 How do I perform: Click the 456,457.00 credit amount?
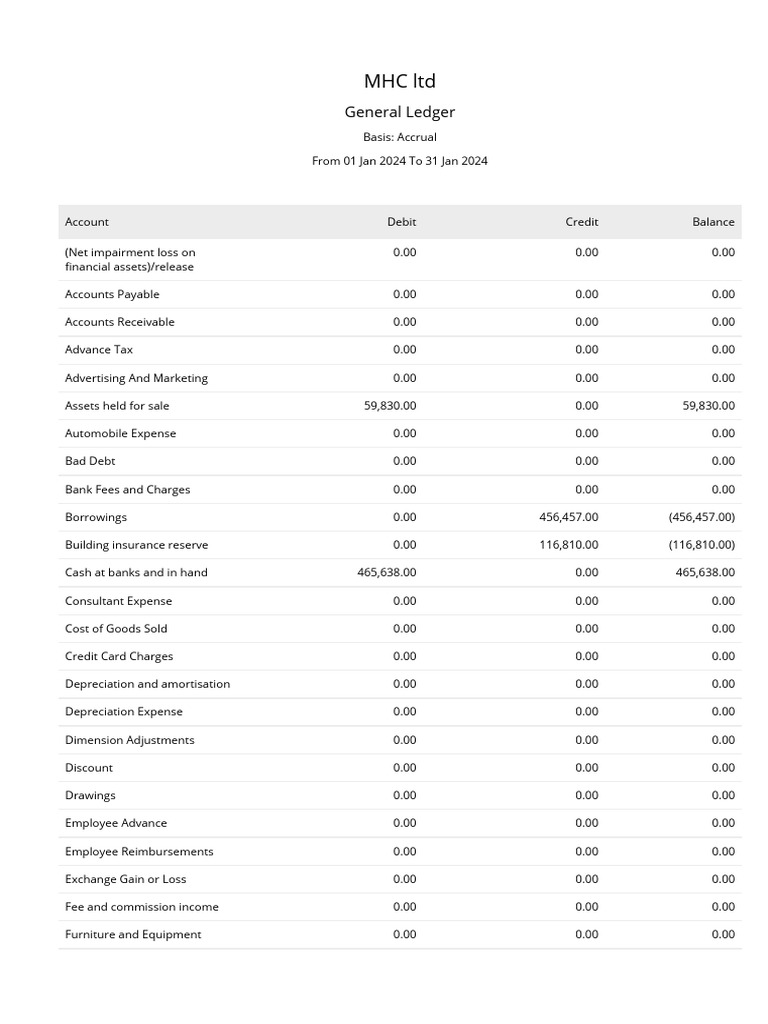(x=568, y=517)
